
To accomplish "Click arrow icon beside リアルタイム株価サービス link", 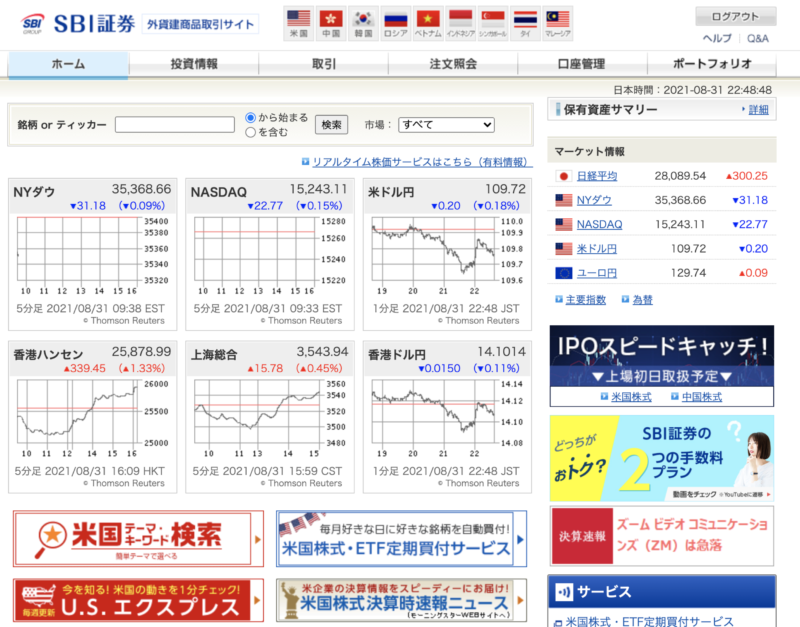I will (305, 162).
